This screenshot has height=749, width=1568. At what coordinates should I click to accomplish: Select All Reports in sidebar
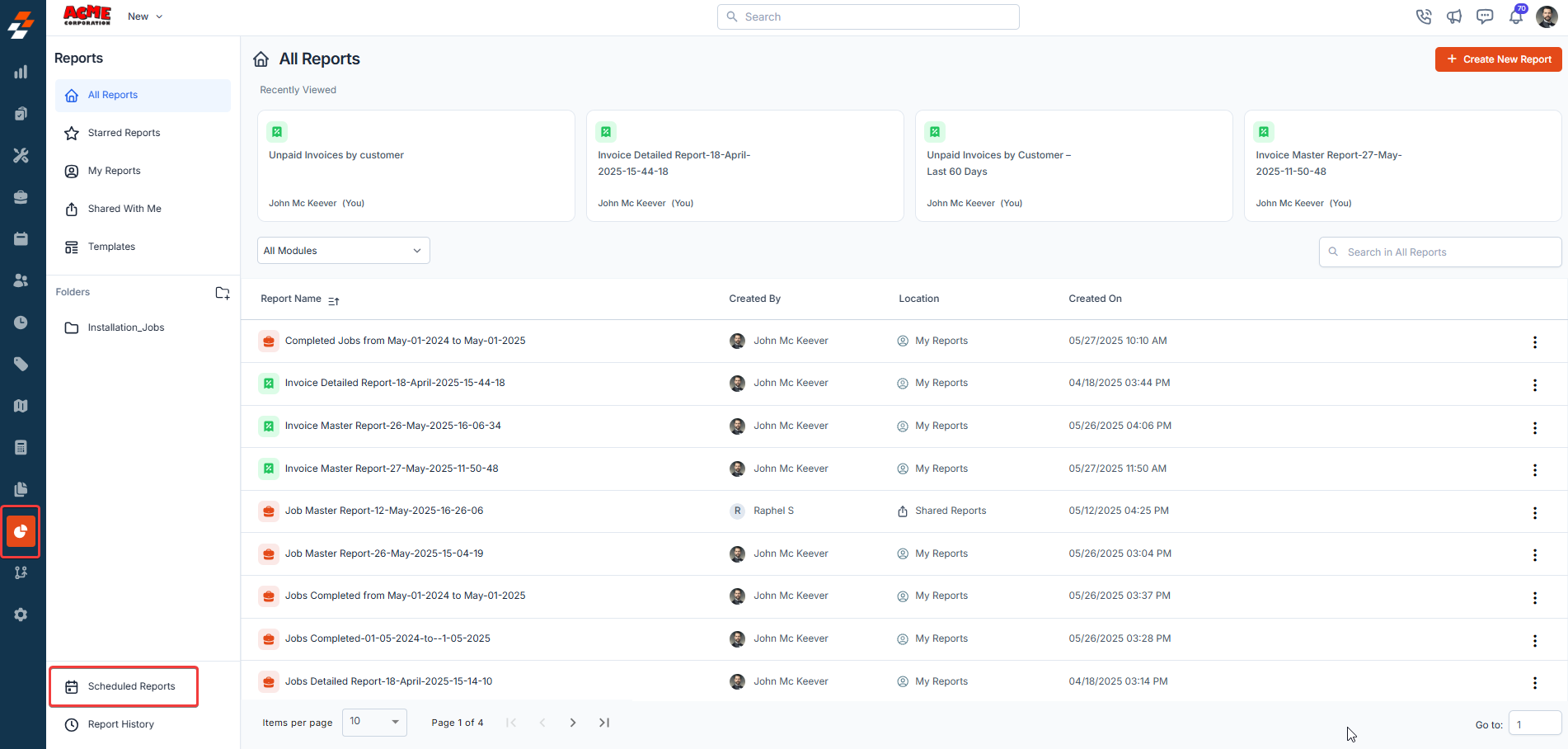(143, 95)
